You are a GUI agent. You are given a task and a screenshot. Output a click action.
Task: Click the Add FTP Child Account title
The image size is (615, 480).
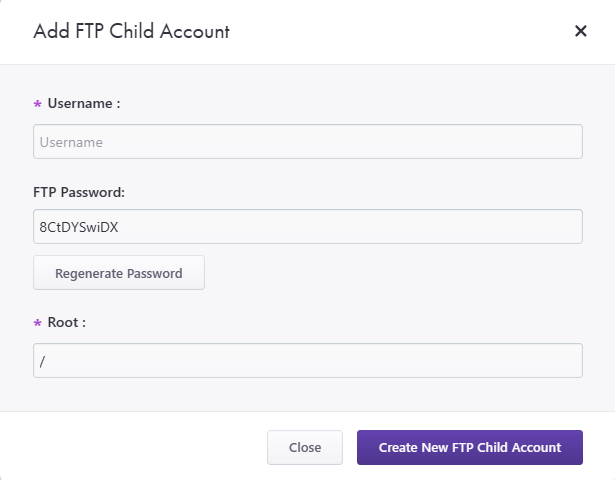131,31
